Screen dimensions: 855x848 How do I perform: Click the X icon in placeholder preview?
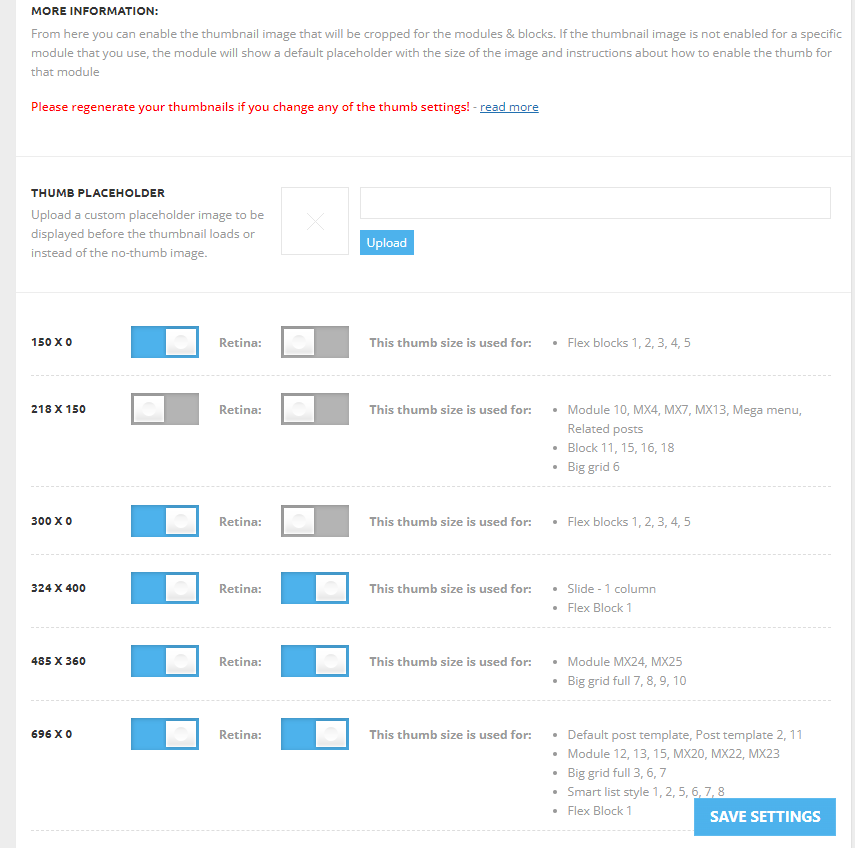tap(315, 221)
